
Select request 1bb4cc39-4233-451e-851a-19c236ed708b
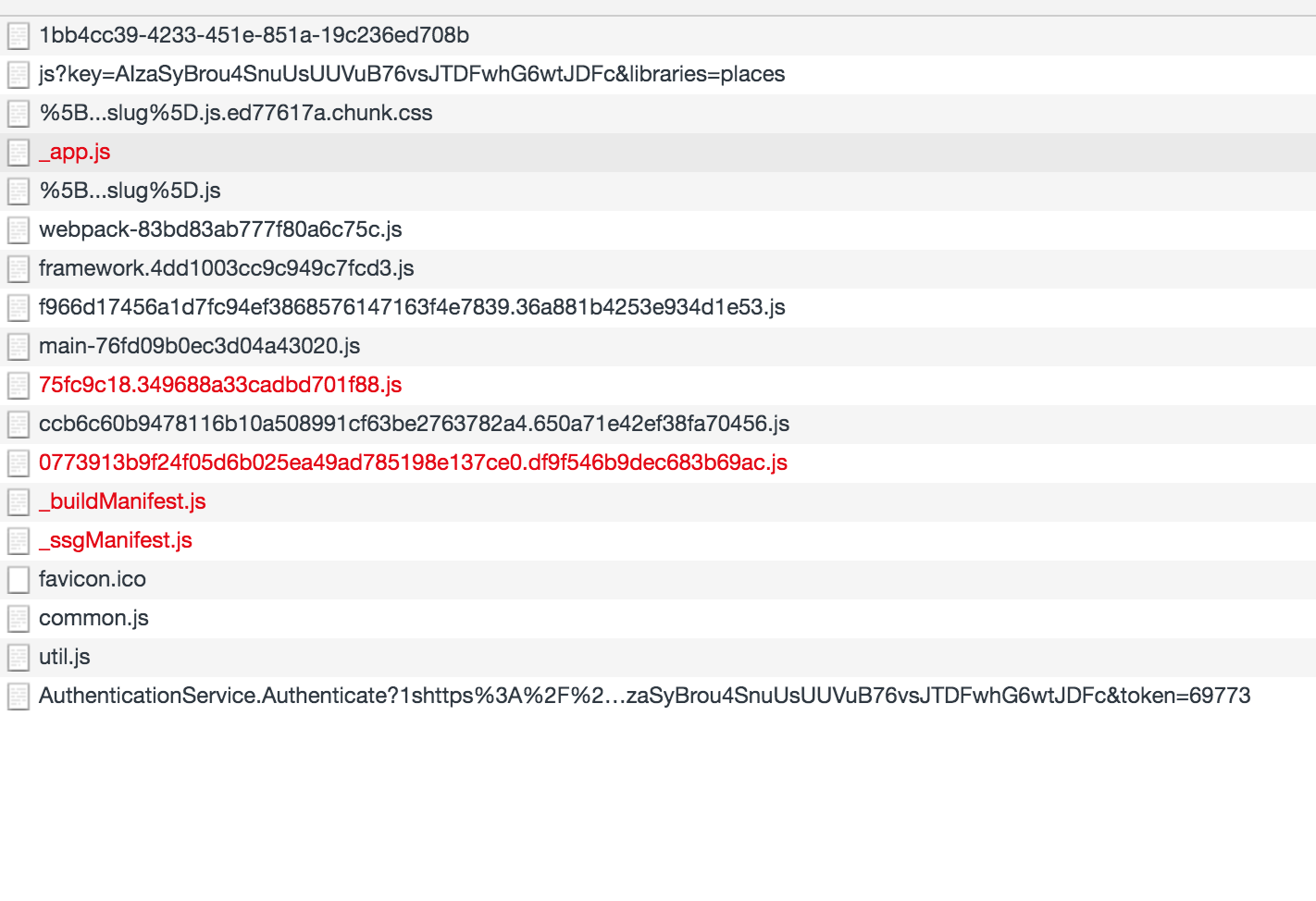pyautogui.click(x=658, y=36)
